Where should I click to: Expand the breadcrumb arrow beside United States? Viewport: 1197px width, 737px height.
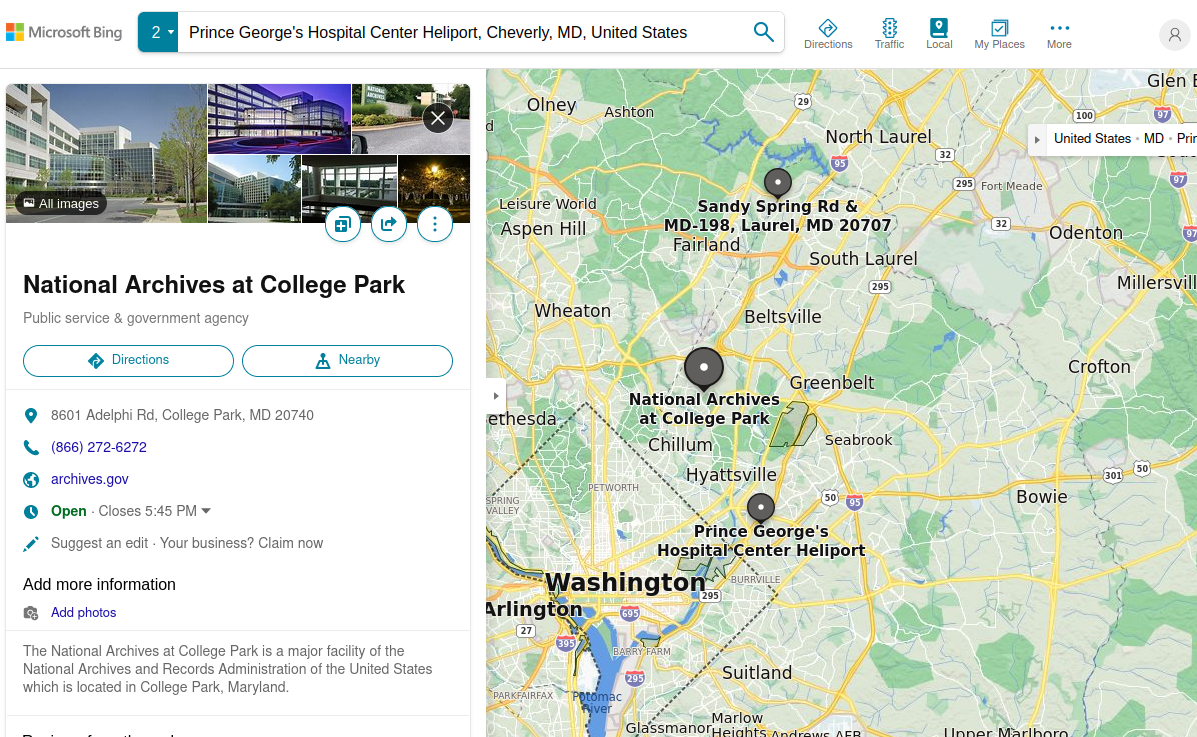pos(1037,139)
